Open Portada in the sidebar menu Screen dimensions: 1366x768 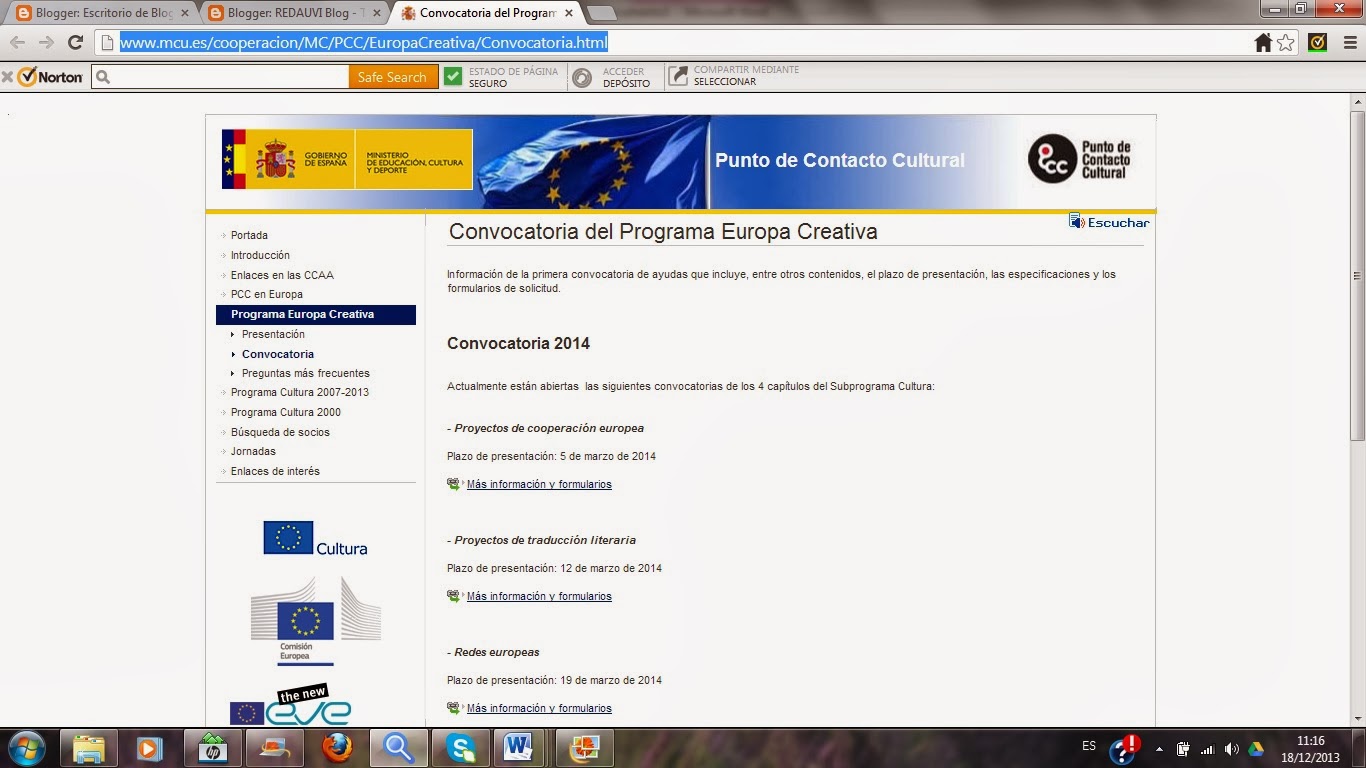coord(249,235)
